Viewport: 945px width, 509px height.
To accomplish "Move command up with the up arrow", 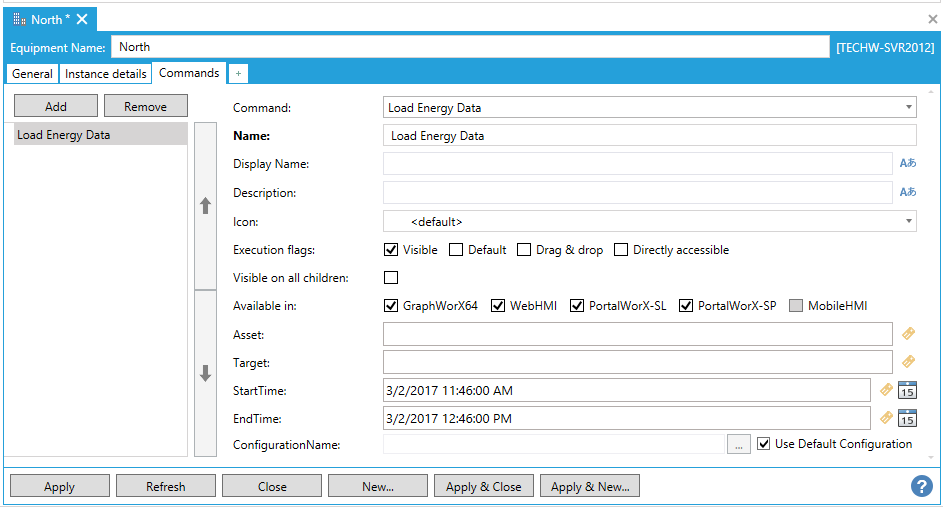I will [205, 206].
